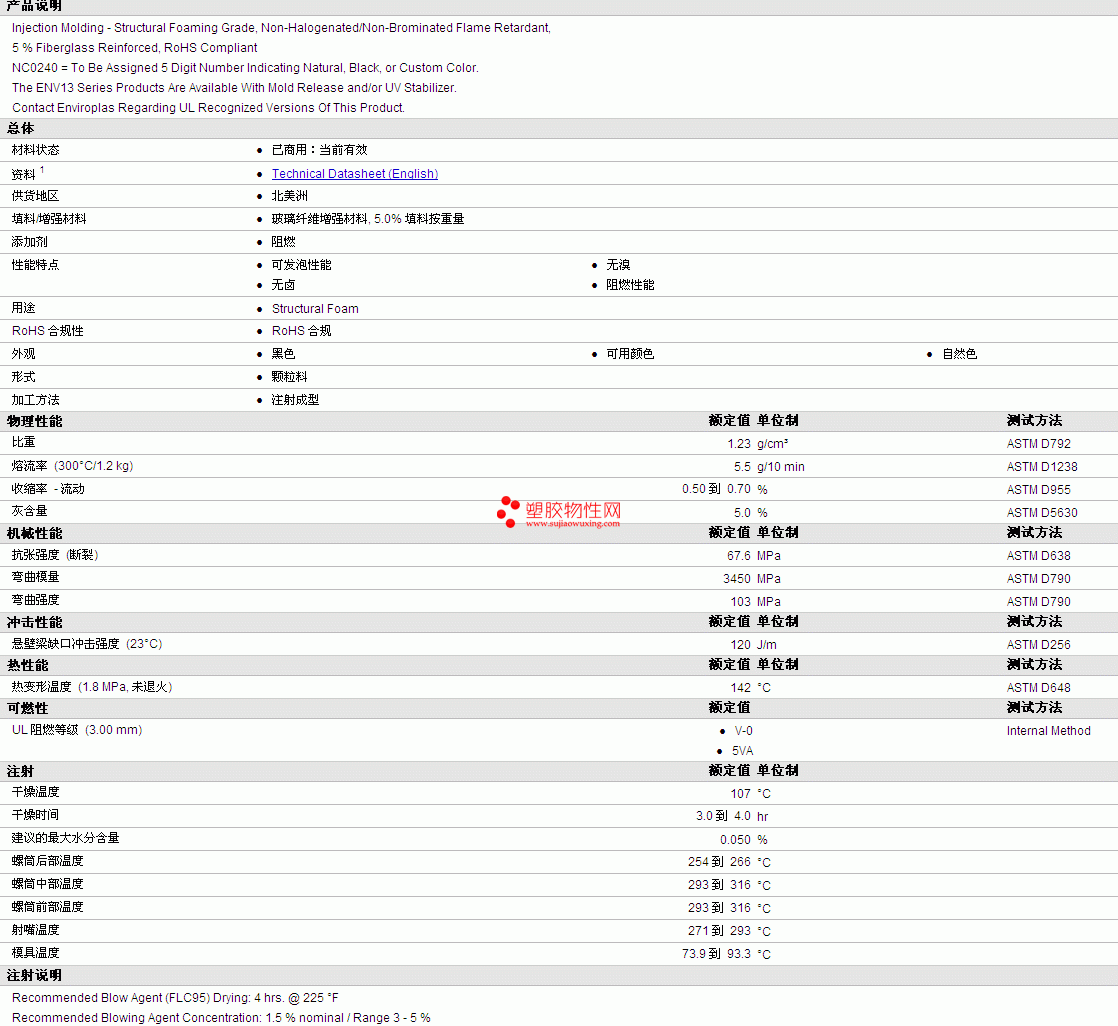Select the 5.5 g/10 min melt flow value

tap(769, 466)
